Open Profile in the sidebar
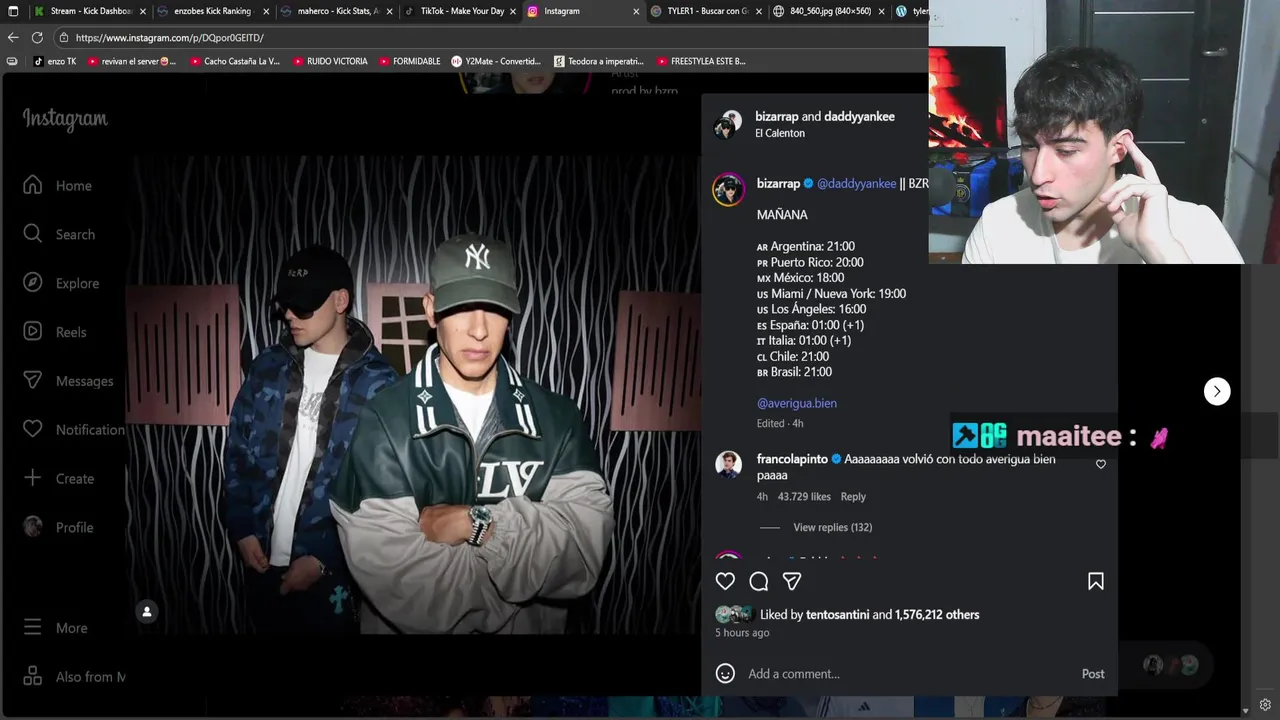1280x720 pixels. [57, 527]
